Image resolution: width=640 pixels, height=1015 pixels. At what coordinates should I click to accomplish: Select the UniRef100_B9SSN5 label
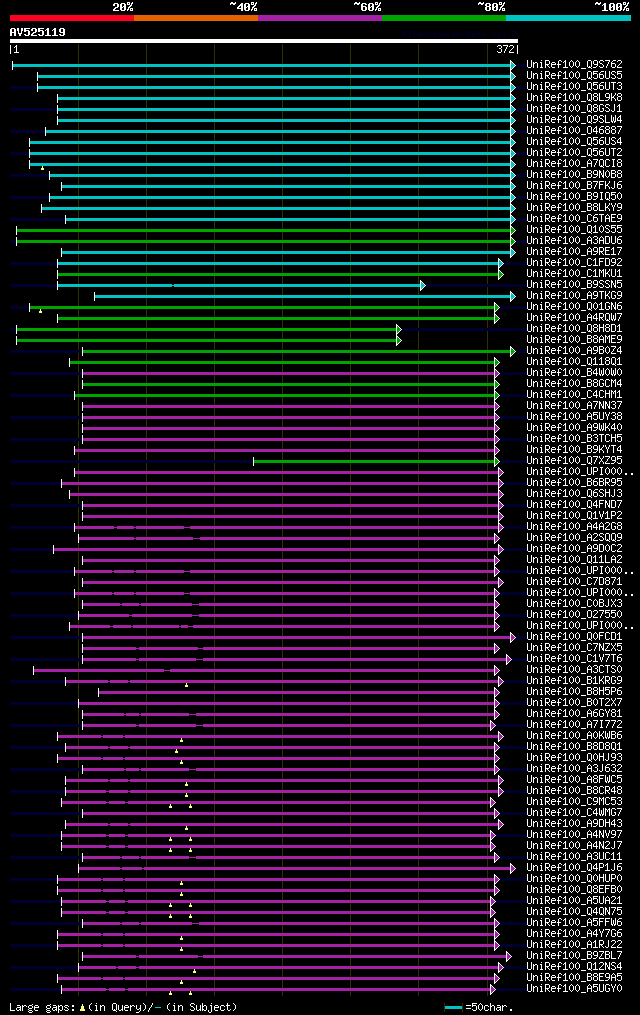[x=575, y=285]
